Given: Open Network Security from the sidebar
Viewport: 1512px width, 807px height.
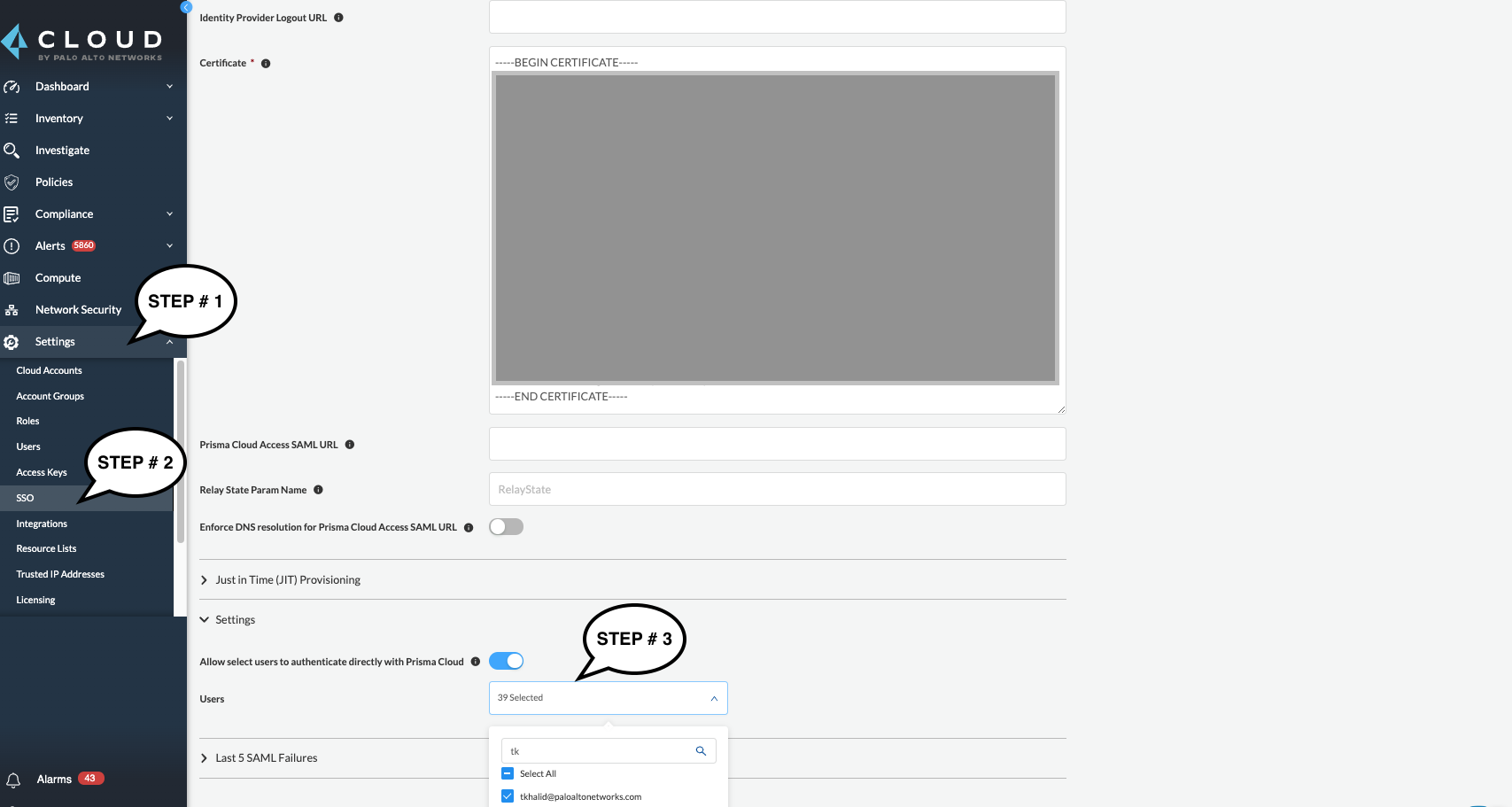Looking at the screenshot, I should click(12, 309).
